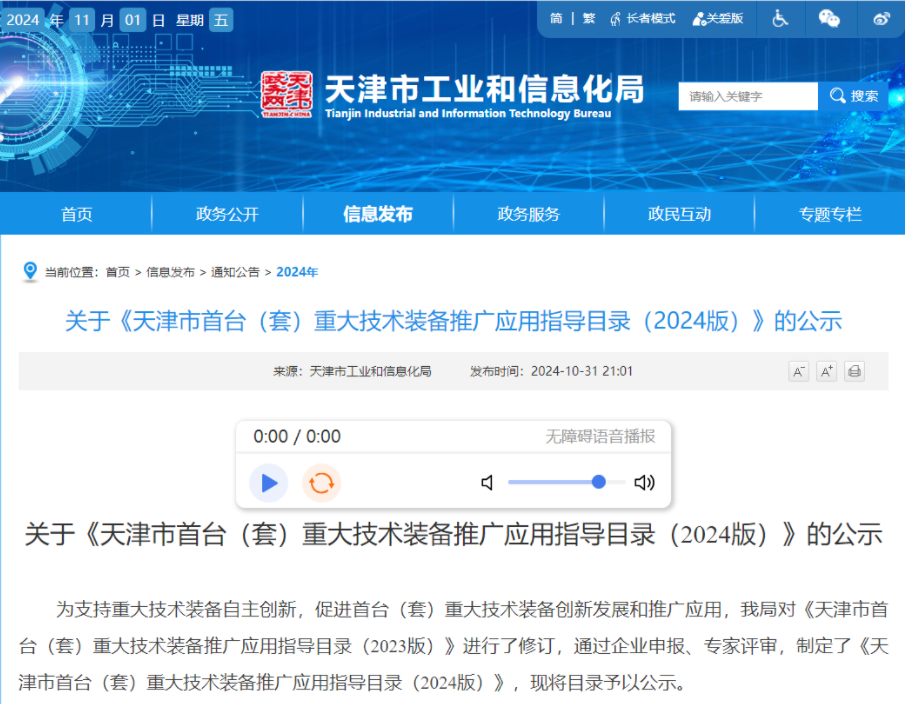The height and width of the screenshot is (704, 905).
Task: Click the print page icon
Action: click(x=853, y=372)
